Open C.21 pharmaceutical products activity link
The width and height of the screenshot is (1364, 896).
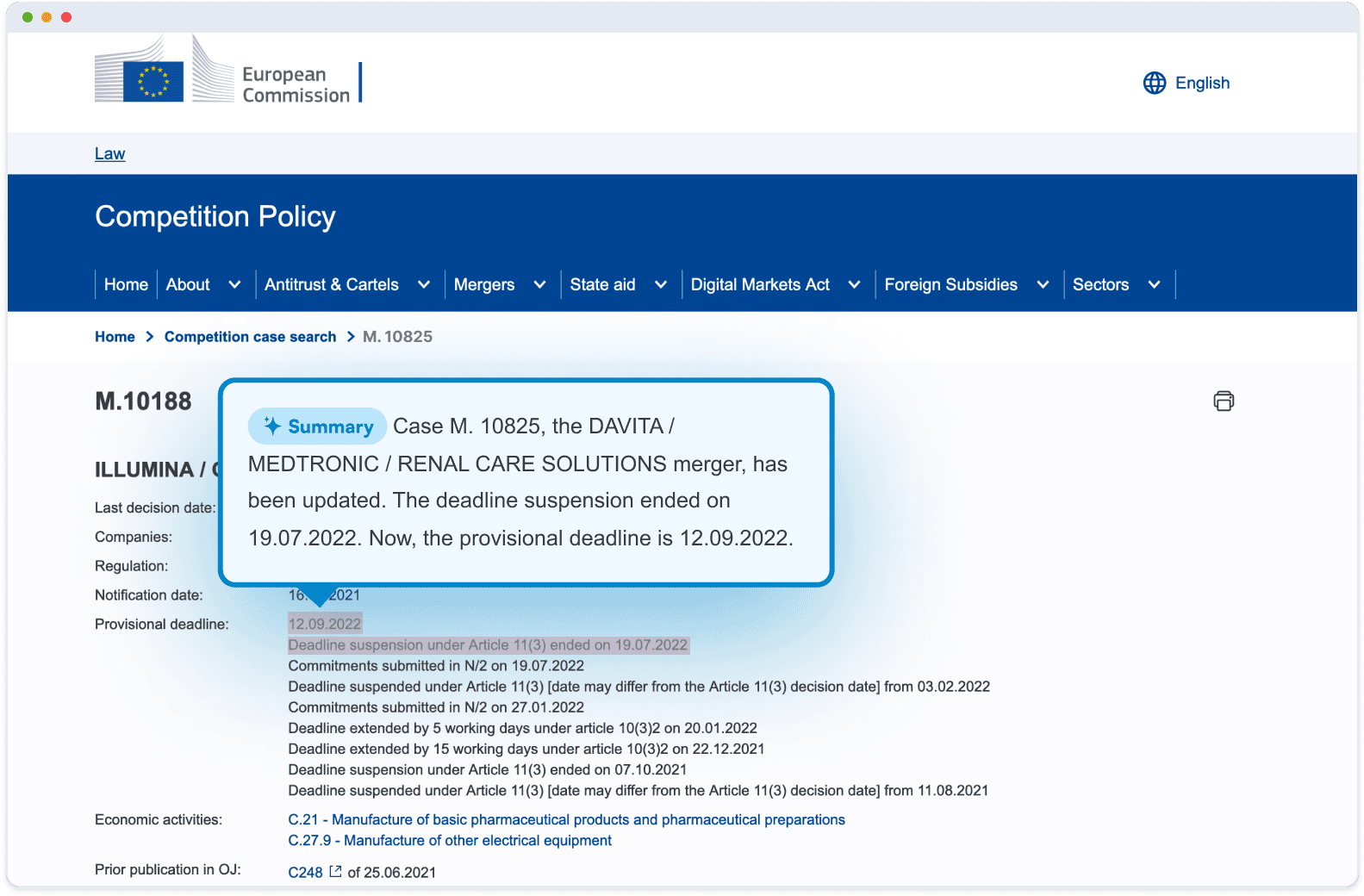pyautogui.click(x=566, y=820)
